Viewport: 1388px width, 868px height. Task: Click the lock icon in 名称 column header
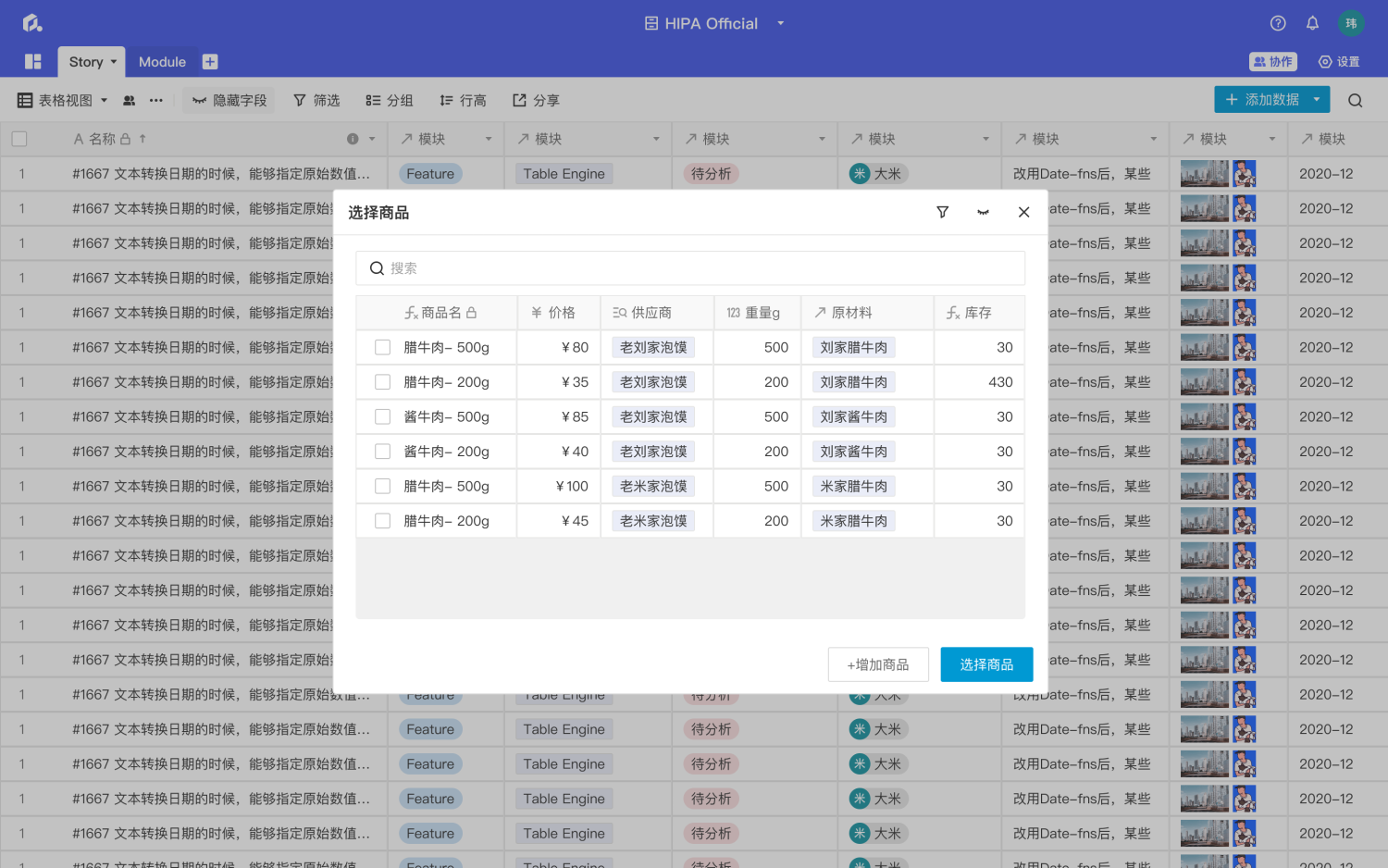(125, 139)
